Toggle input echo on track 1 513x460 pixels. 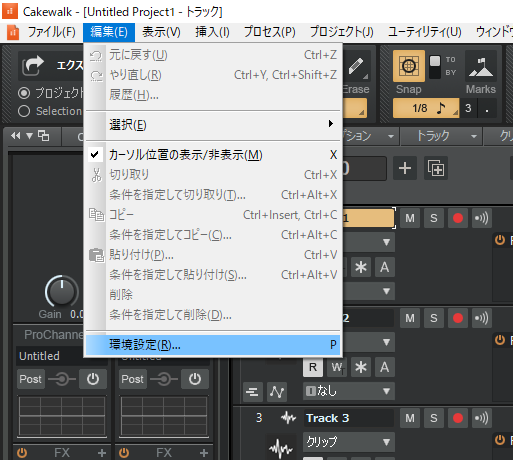(x=482, y=218)
